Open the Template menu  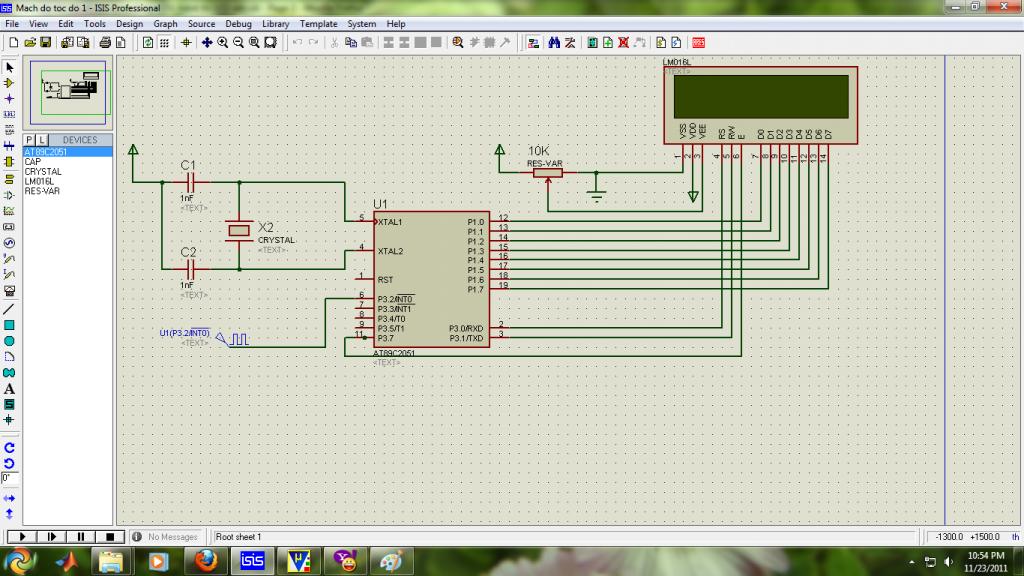(x=319, y=23)
